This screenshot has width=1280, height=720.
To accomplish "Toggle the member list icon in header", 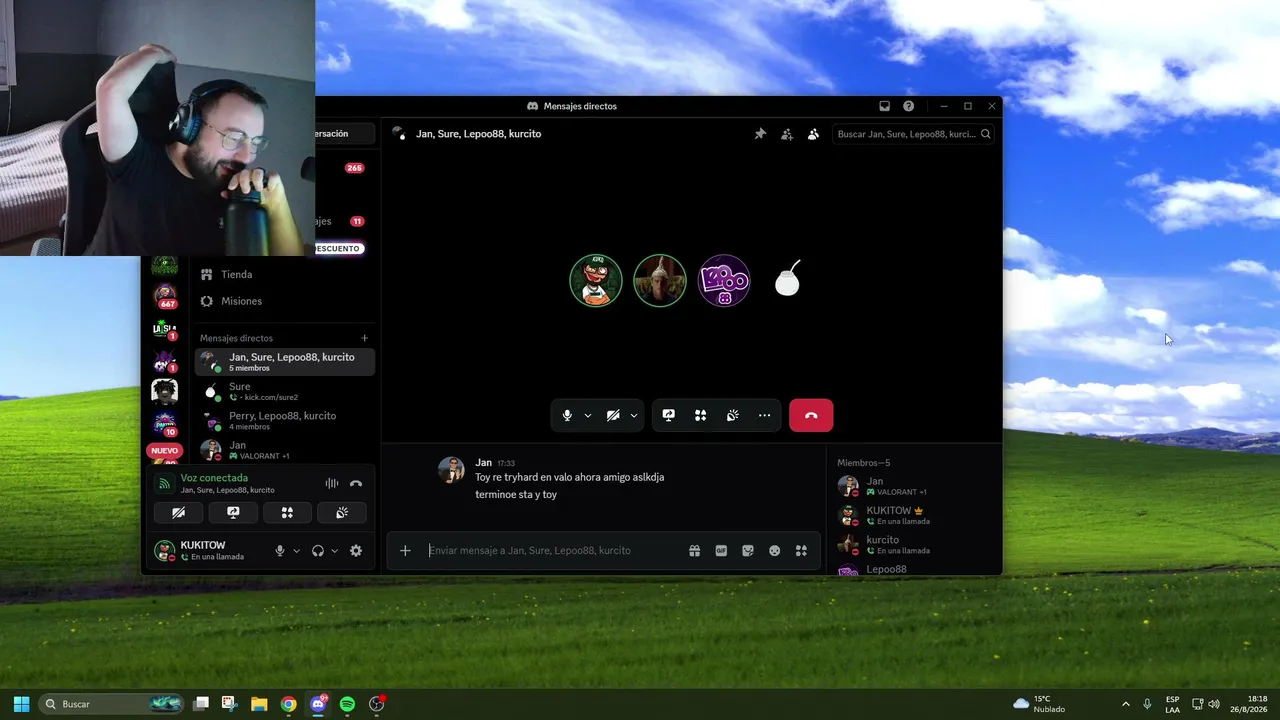I will (x=813, y=134).
